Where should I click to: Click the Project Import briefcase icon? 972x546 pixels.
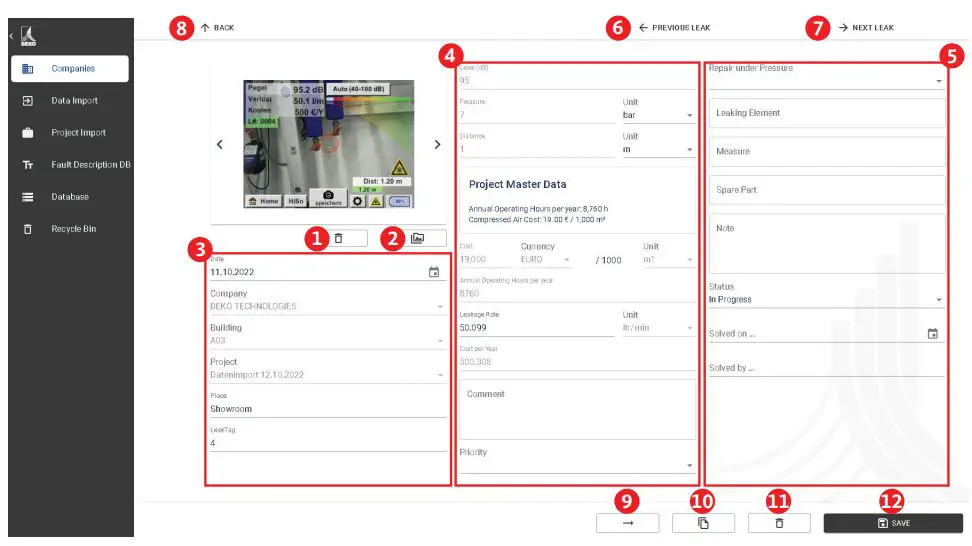(x=28, y=133)
